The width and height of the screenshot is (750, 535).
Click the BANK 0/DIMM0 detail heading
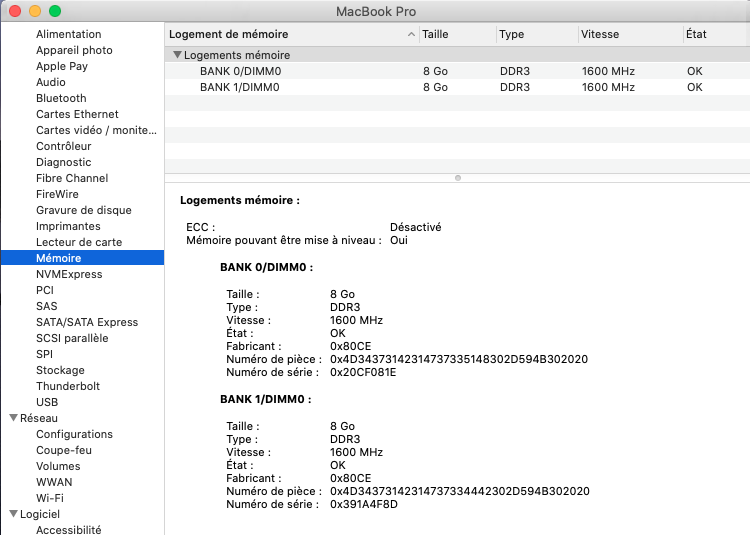[x=266, y=267]
